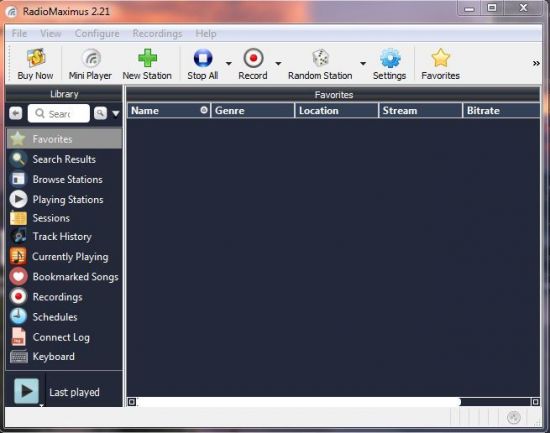Screen dimensions: 550x433
Task: Open the Recordings menu
Action: [157, 34]
